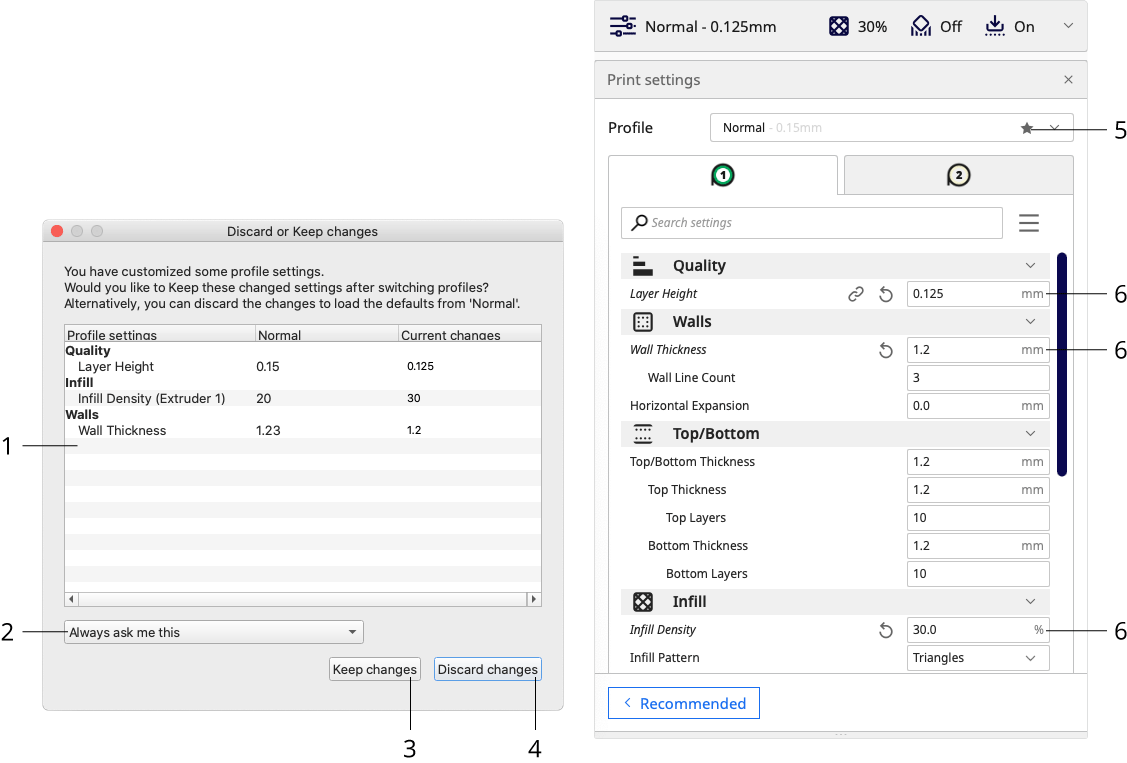The image size is (1127, 763).
Task: Click the infill 30% icon in top bar
Action: tap(838, 26)
